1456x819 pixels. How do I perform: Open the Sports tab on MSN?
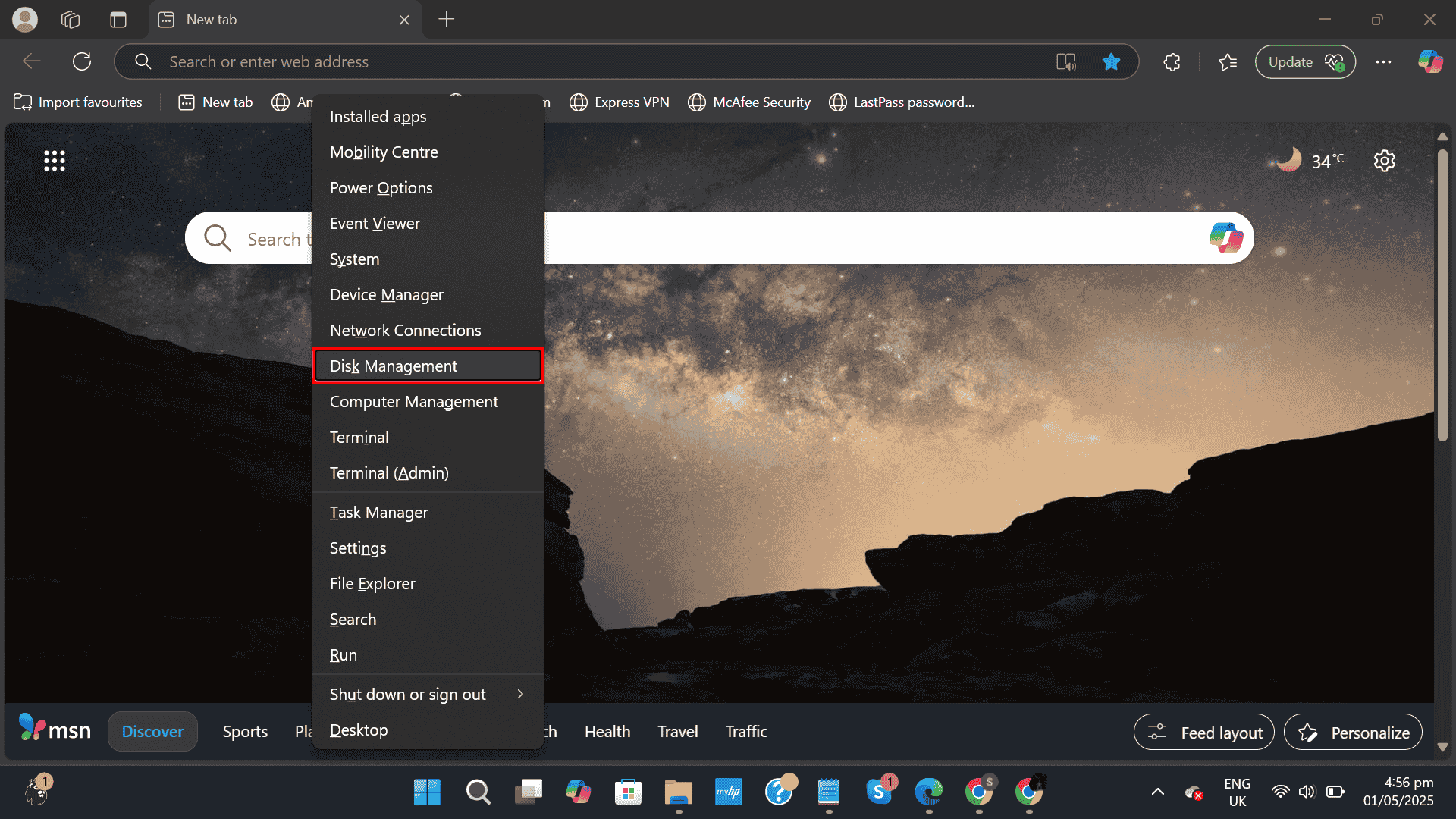point(245,731)
